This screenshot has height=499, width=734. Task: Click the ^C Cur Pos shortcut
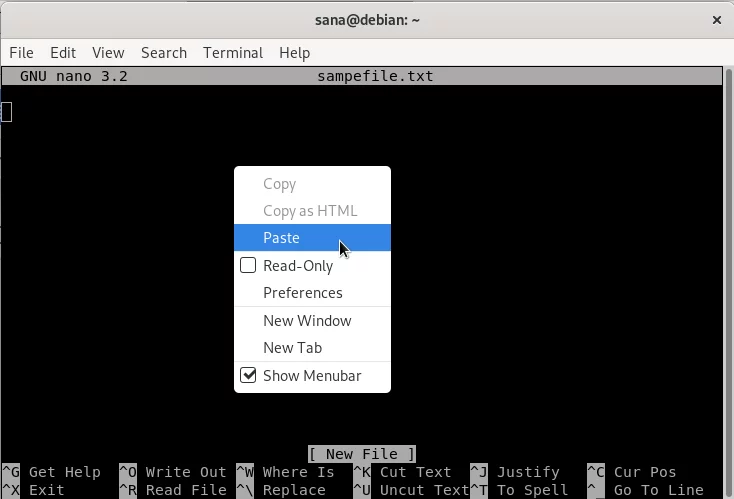pos(632,472)
